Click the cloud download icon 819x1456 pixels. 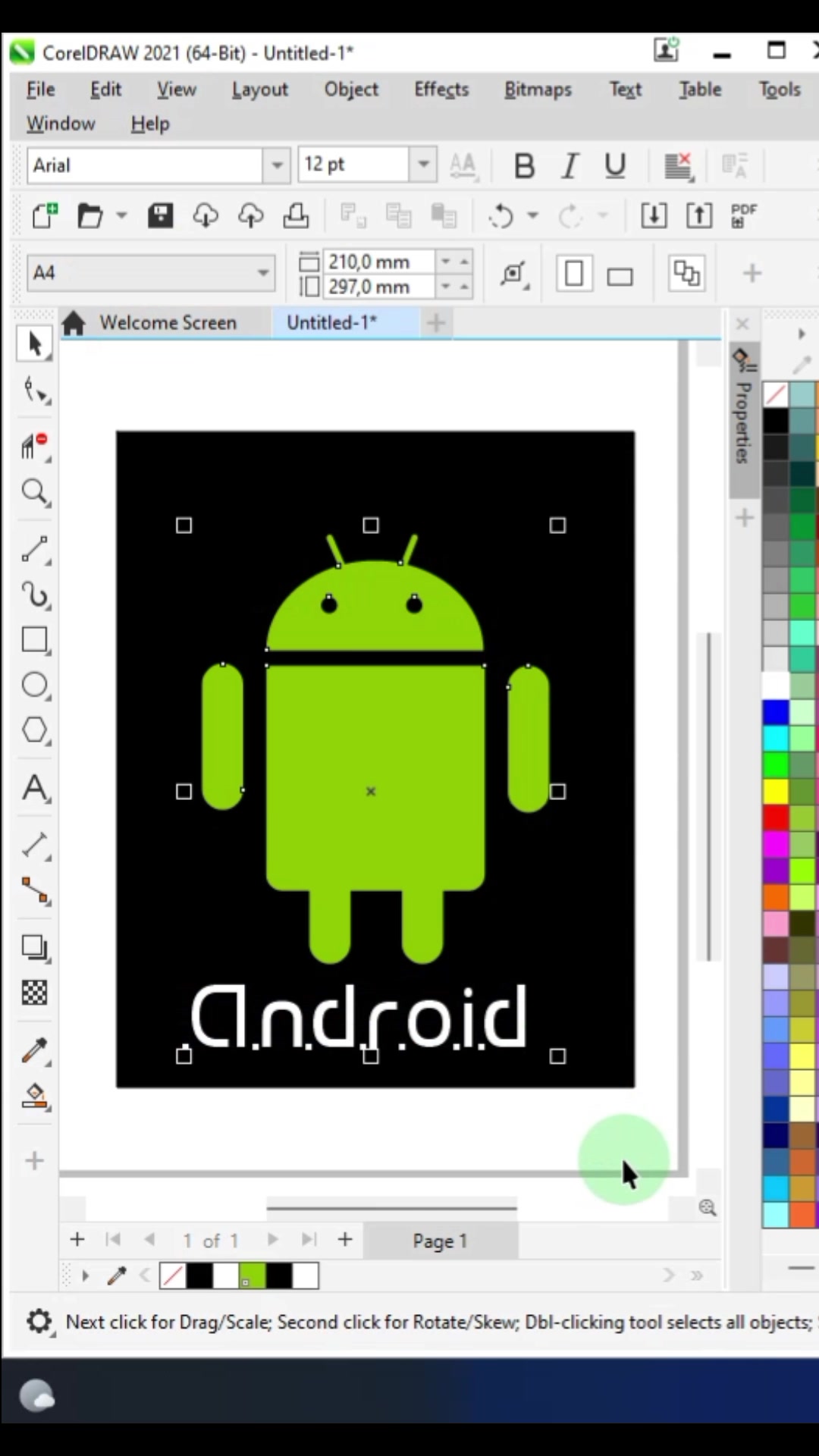[x=206, y=216]
